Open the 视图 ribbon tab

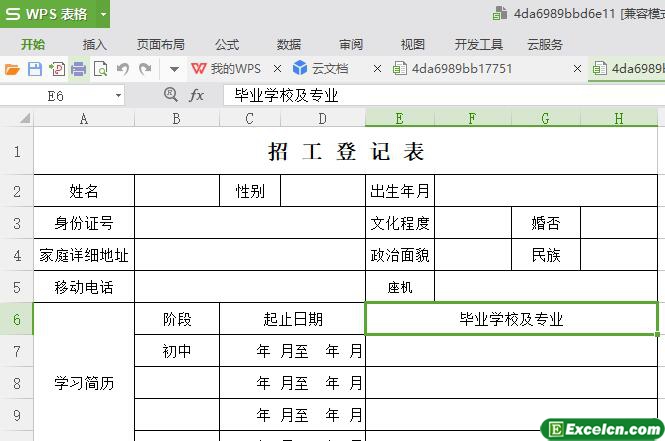click(x=413, y=45)
